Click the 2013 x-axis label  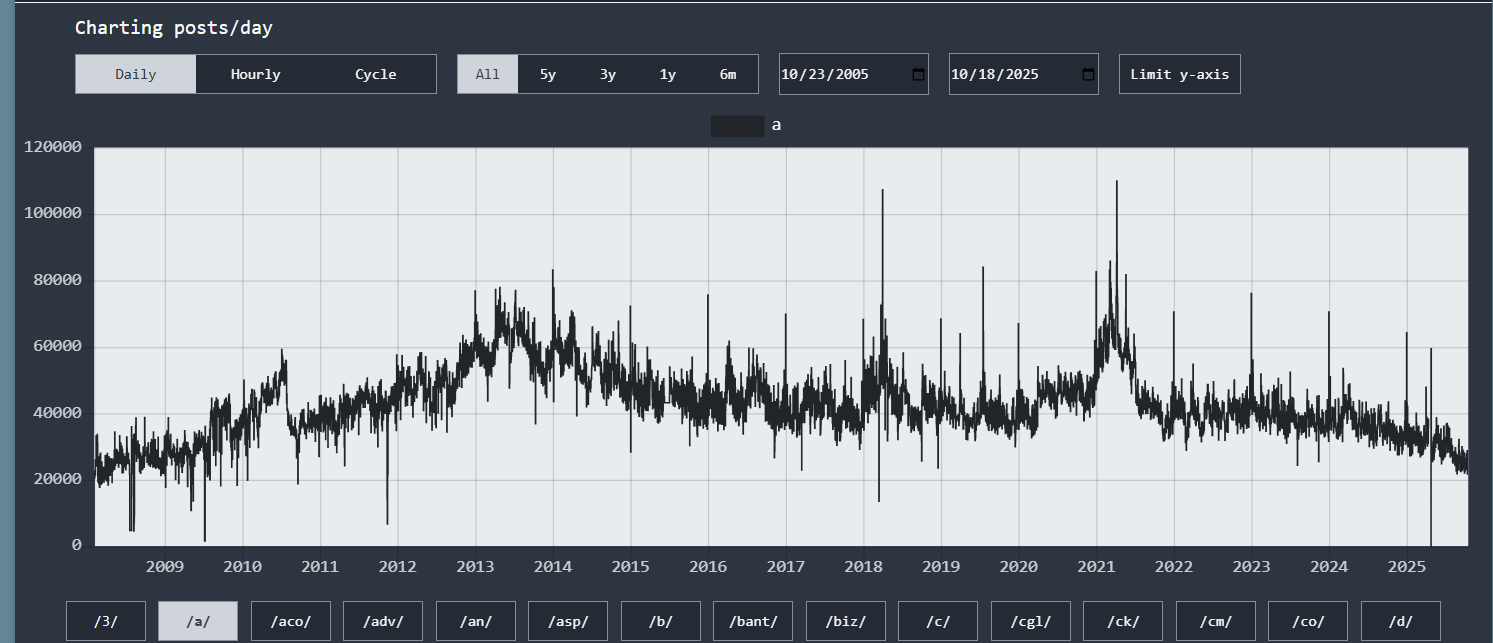pyautogui.click(x=475, y=567)
